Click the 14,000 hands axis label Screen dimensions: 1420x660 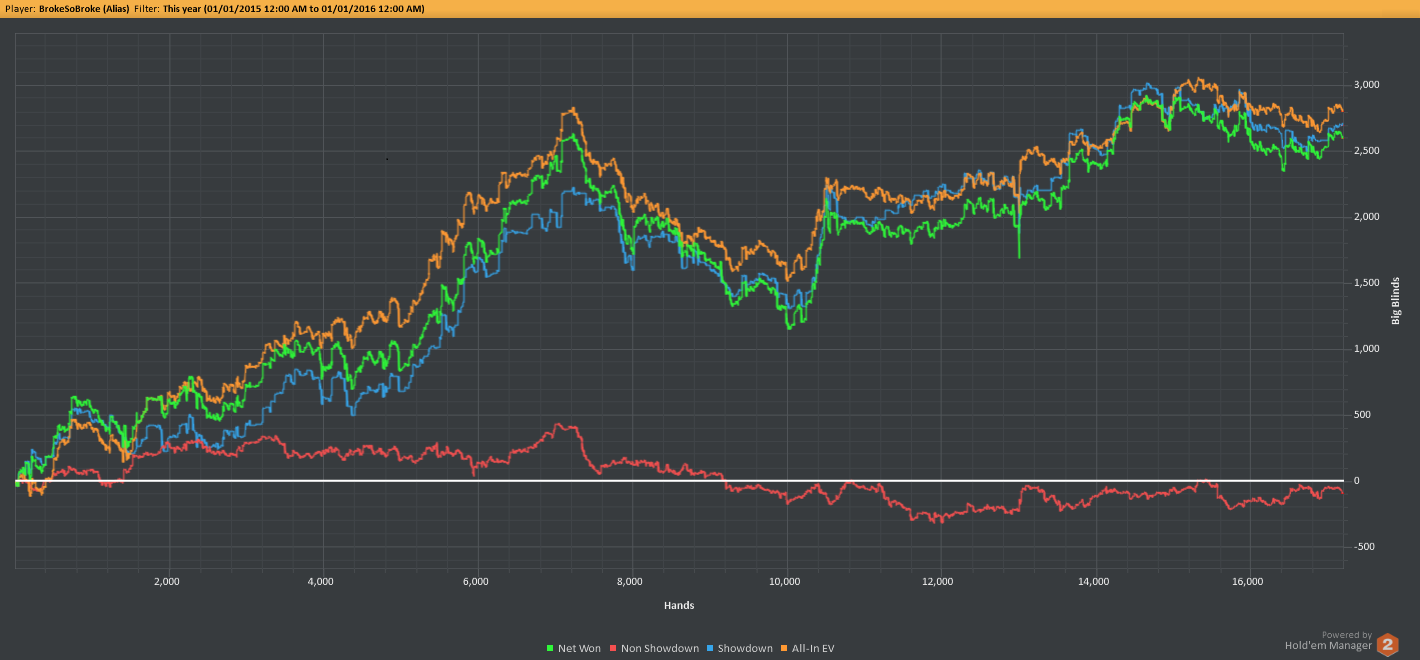click(x=1094, y=581)
